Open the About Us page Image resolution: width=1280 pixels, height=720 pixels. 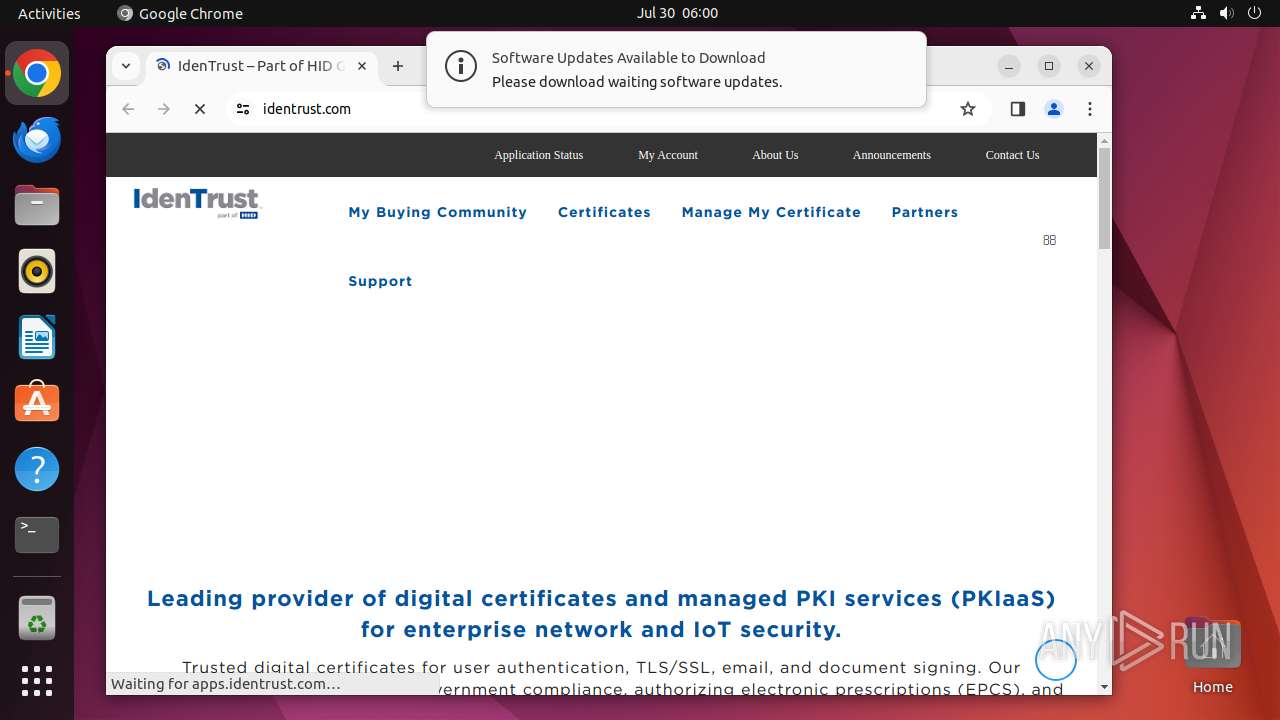point(775,155)
